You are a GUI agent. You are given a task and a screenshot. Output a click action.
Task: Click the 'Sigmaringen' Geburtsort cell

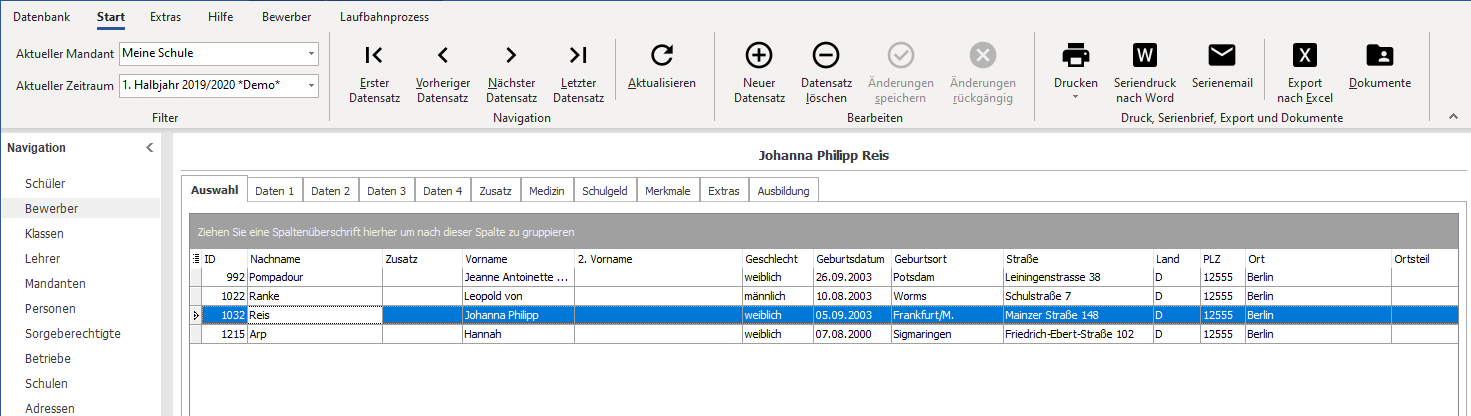[x=947, y=334]
